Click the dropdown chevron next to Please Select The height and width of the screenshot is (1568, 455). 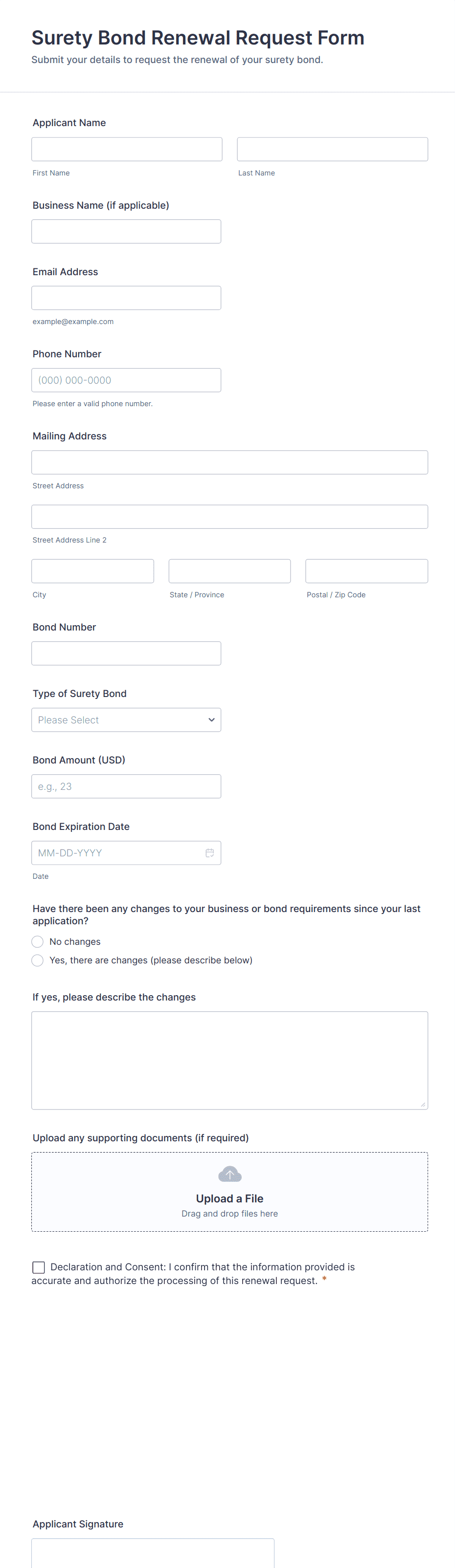(x=211, y=720)
